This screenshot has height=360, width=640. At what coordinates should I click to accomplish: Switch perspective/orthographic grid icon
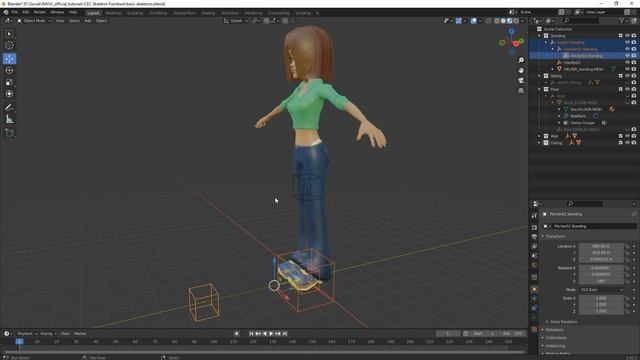[x=521, y=91]
